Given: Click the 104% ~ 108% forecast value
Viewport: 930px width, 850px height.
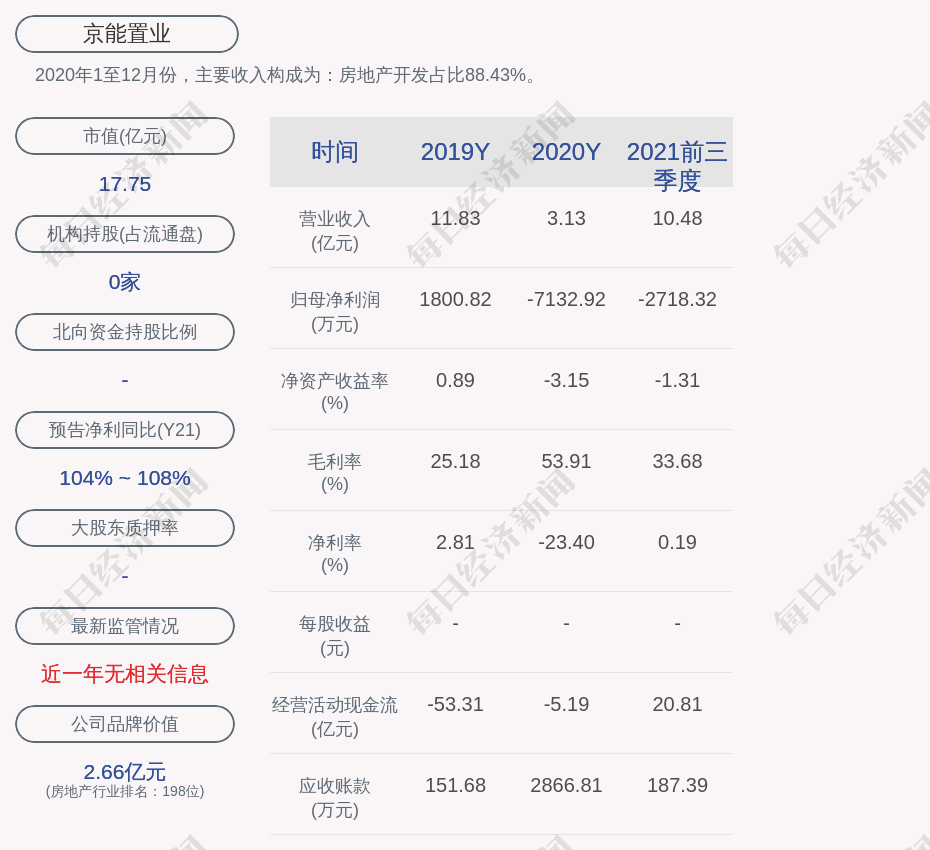Looking at the screenshot, I should click(125, 478).
